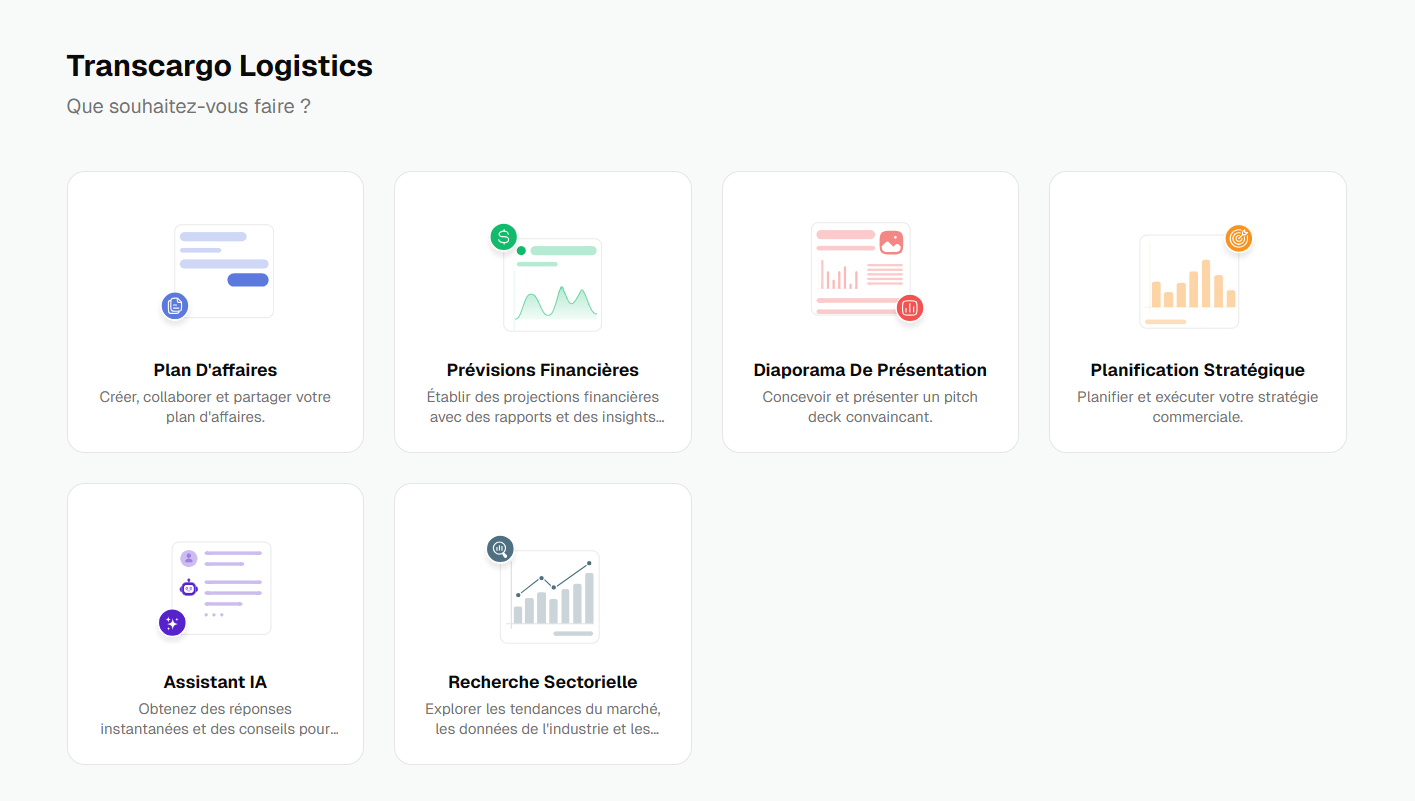Open the Plan D'affaires title
The image size is (1415, 801).
coord(215,370)
